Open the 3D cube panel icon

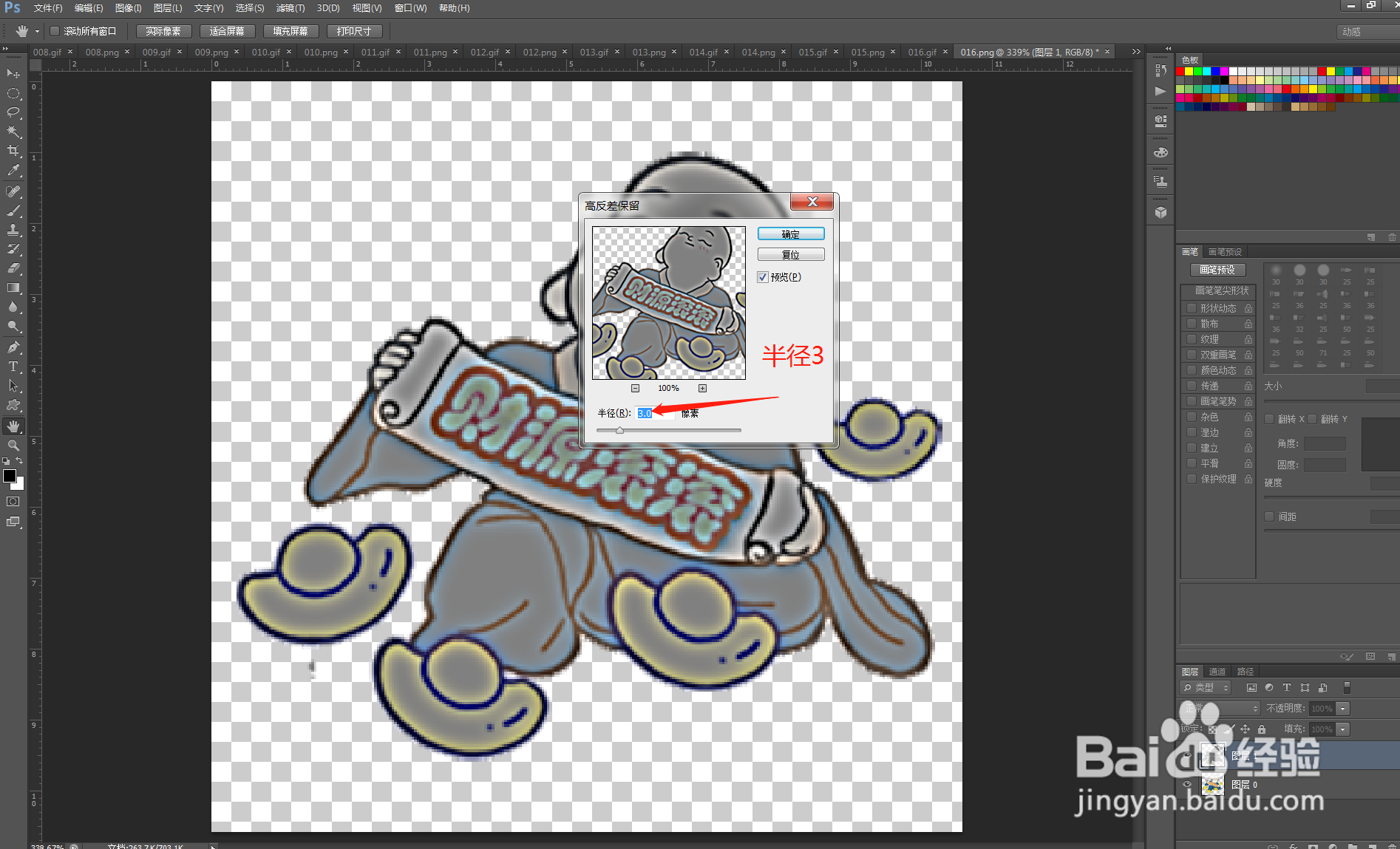tap(1161, 213)
